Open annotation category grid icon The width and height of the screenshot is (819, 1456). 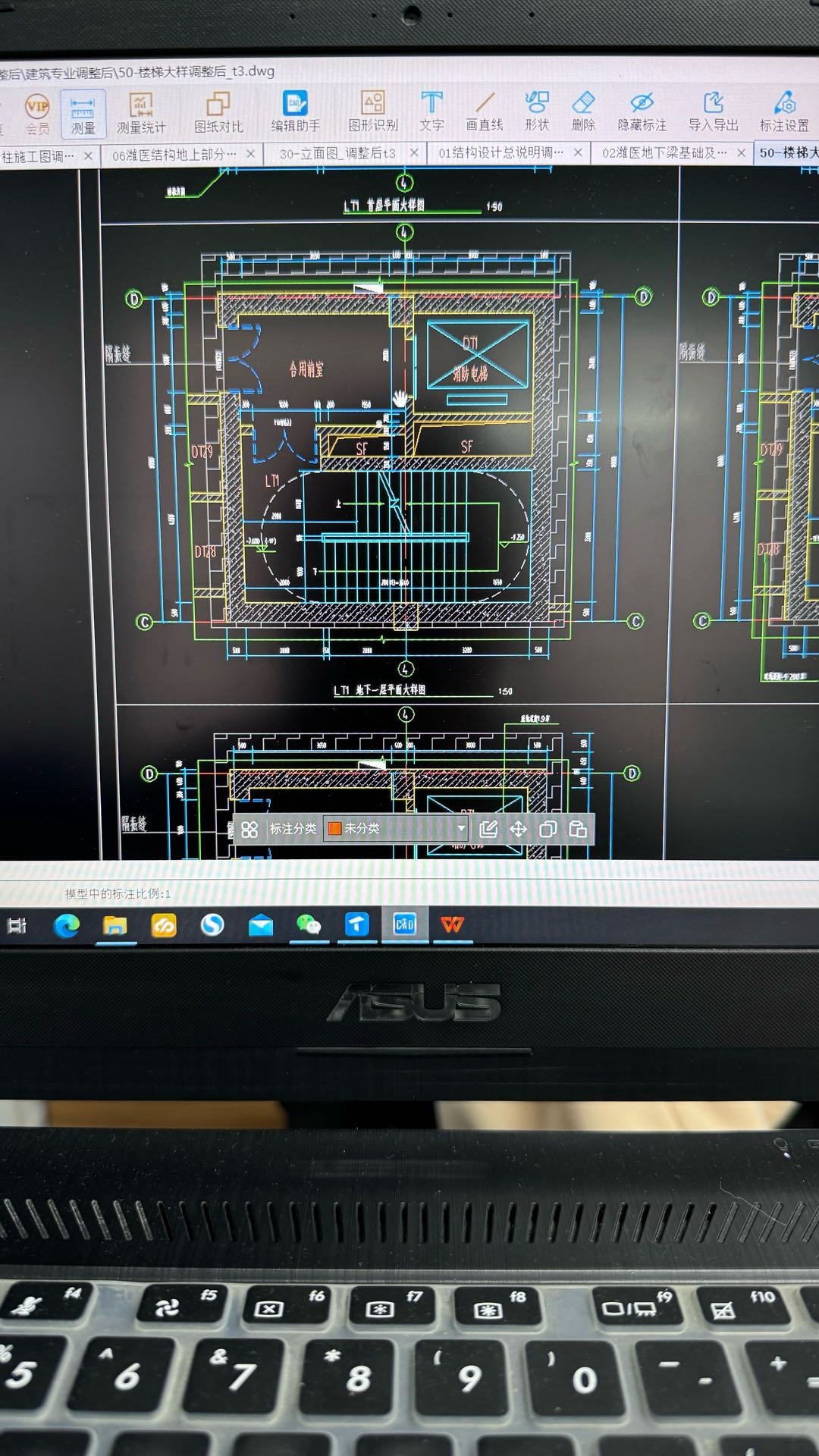click(x=249, y=830)
